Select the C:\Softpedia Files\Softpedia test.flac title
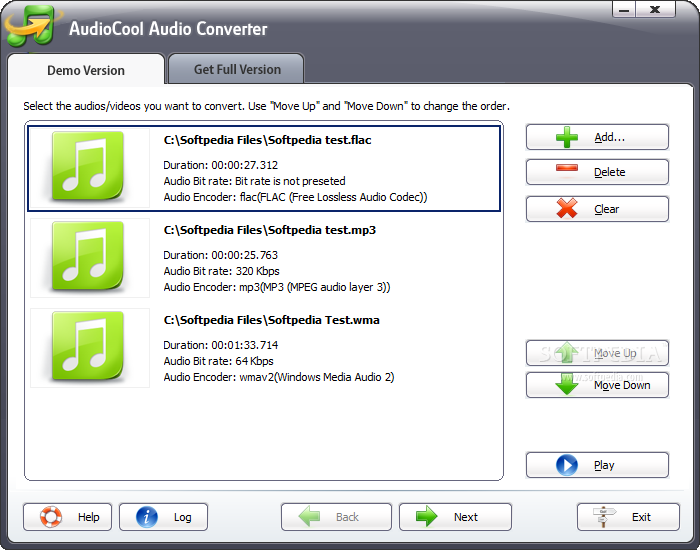The image size is (700, 550). coord(267,140)
